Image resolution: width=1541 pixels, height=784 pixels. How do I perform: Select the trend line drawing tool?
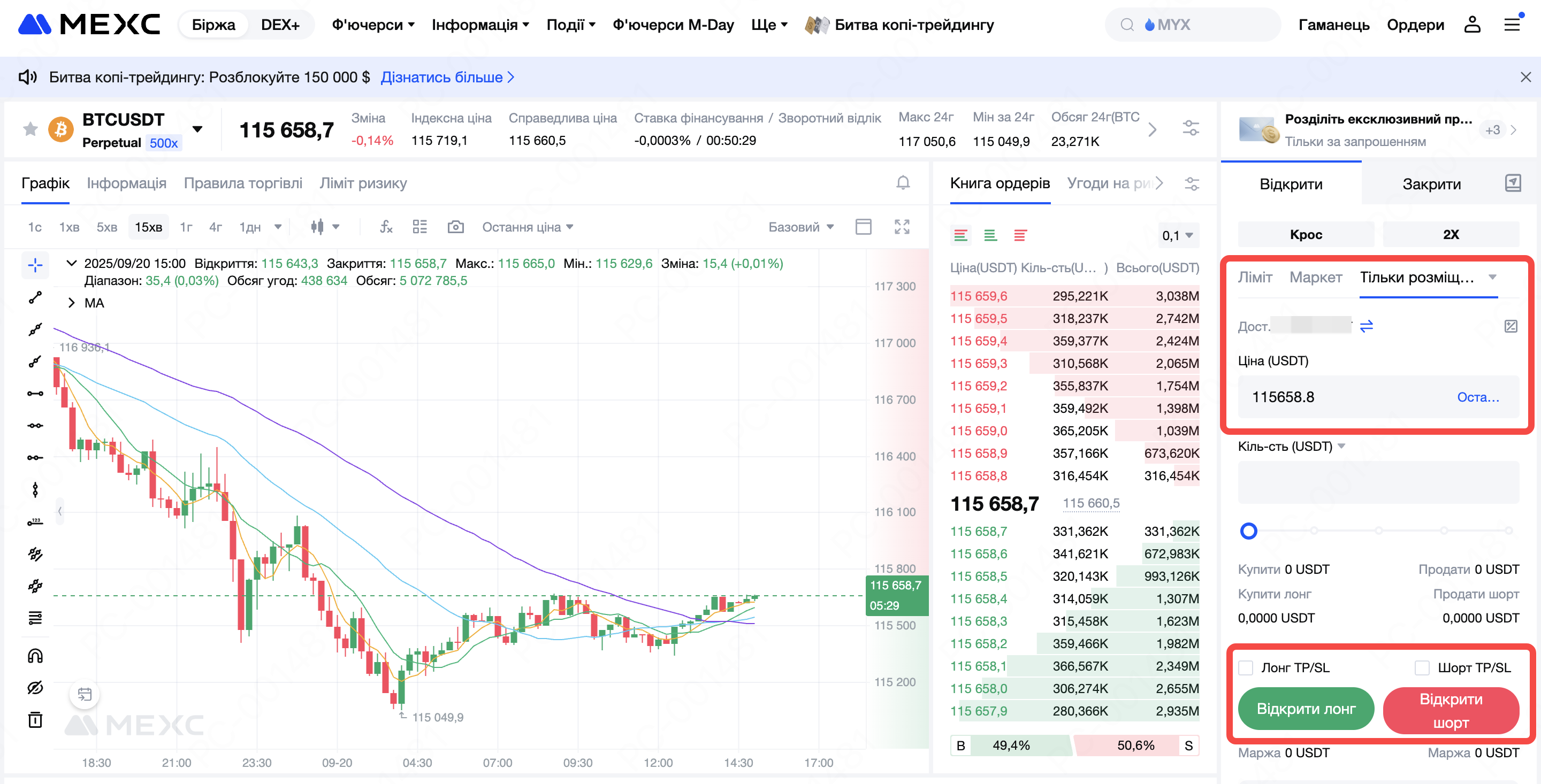point(35,297)
